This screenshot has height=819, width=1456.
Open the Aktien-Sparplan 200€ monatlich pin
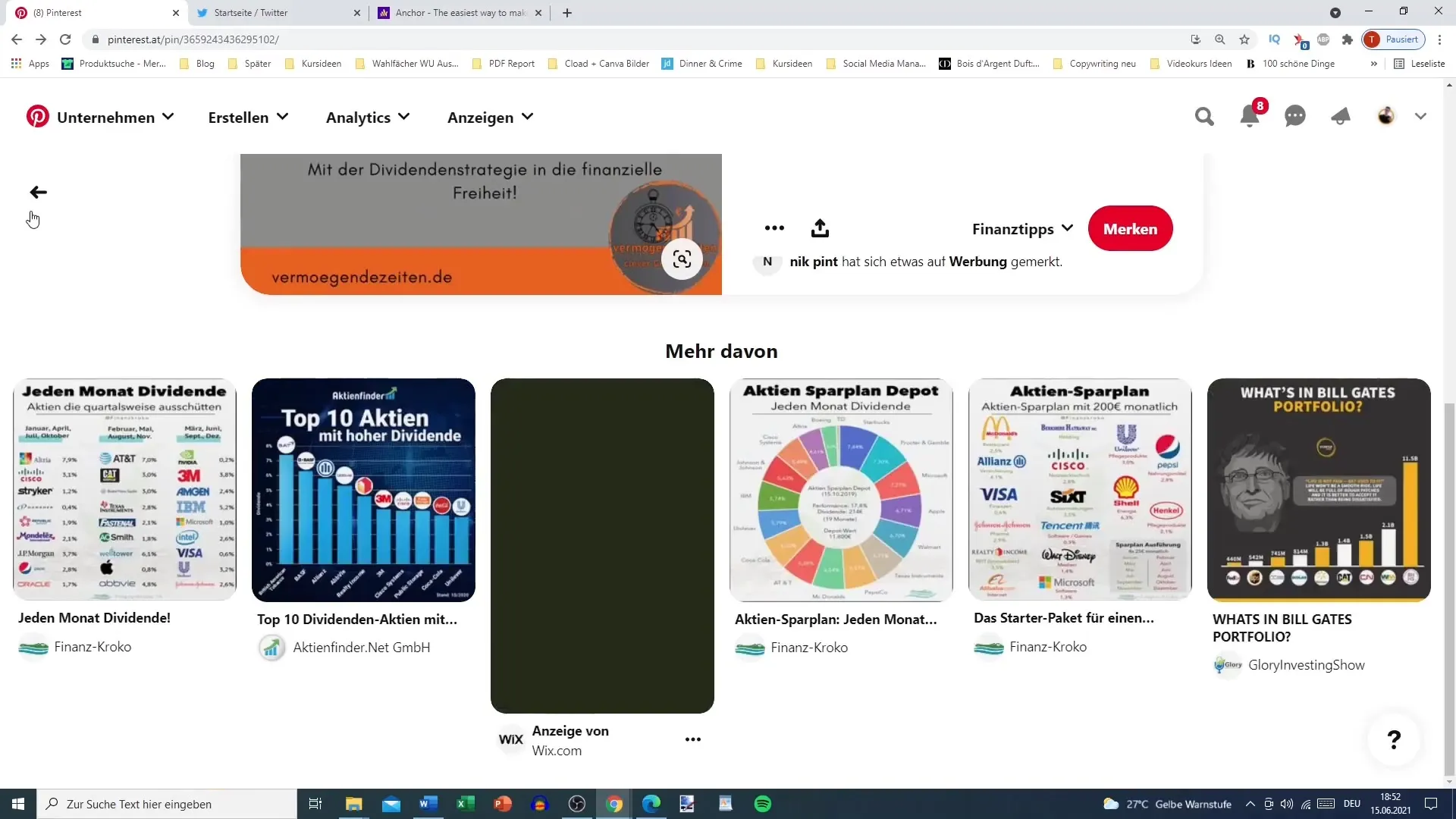coord(1080,490)
